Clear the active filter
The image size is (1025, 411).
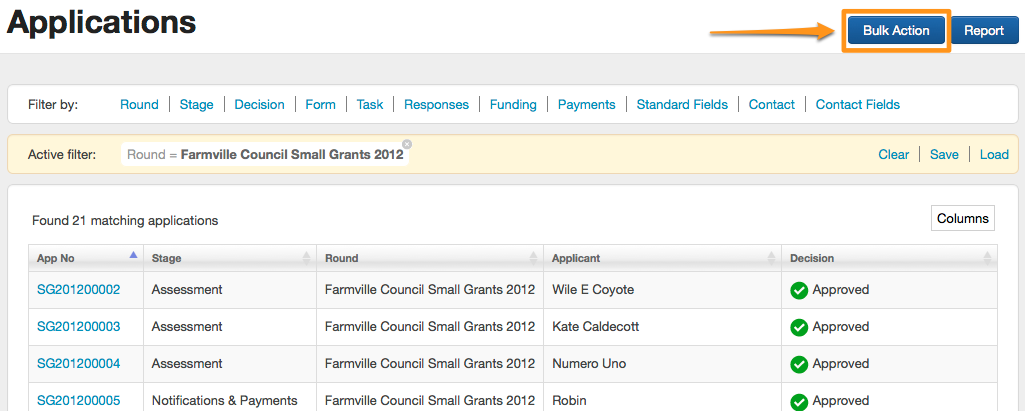tap(893, 154)
